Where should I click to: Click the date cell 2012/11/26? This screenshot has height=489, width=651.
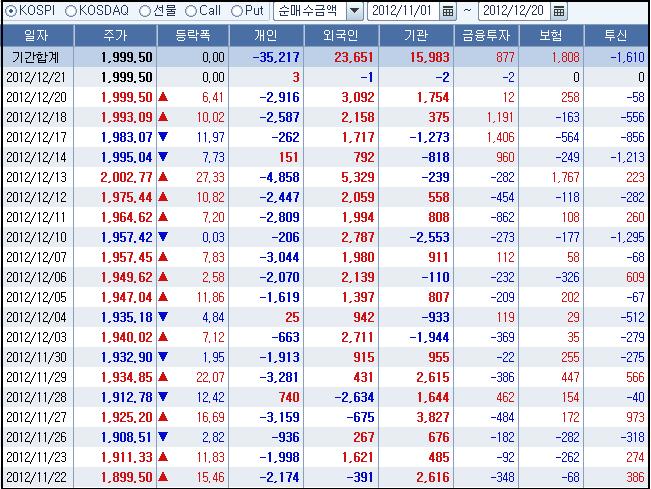[37, 437]
